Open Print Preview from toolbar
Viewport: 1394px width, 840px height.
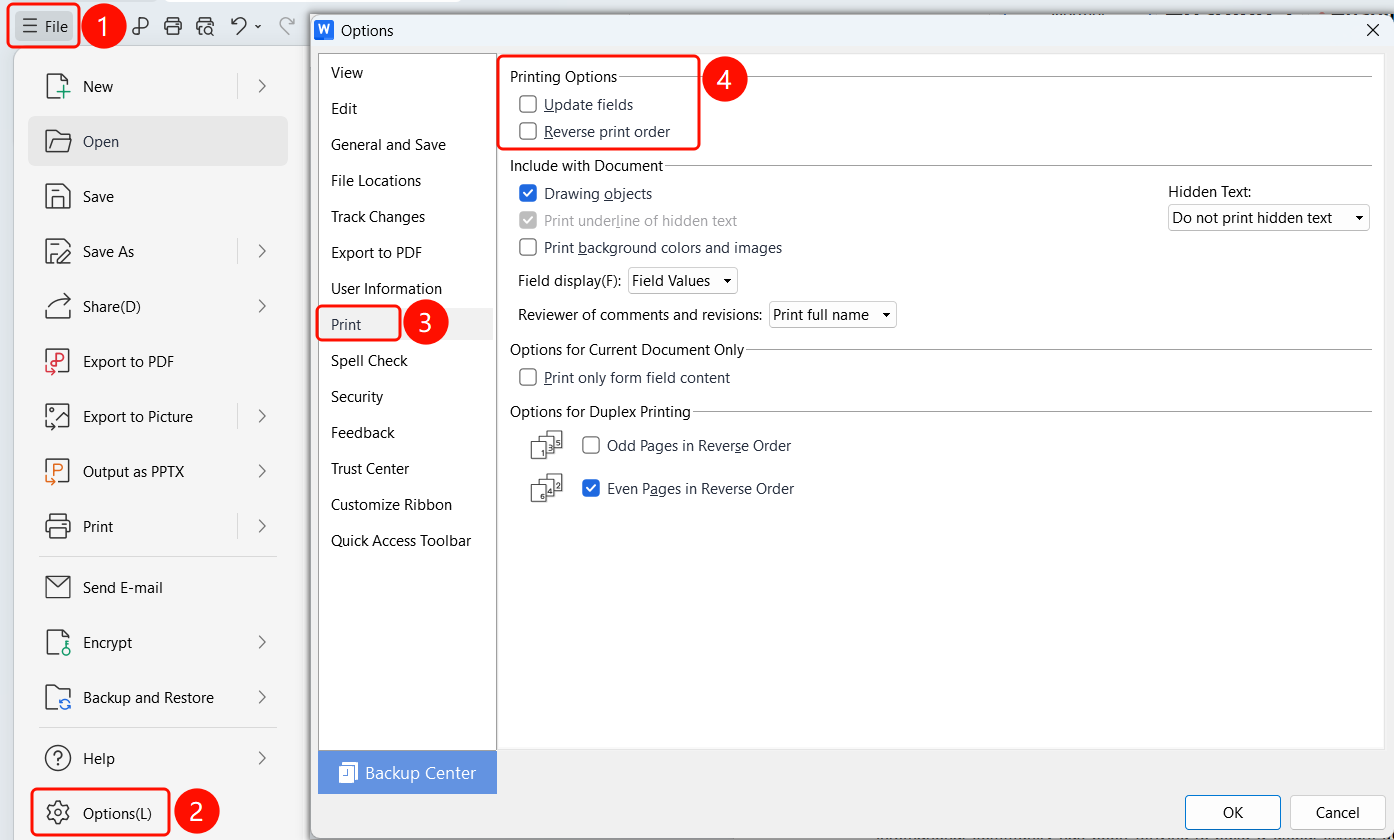[205, 26]
